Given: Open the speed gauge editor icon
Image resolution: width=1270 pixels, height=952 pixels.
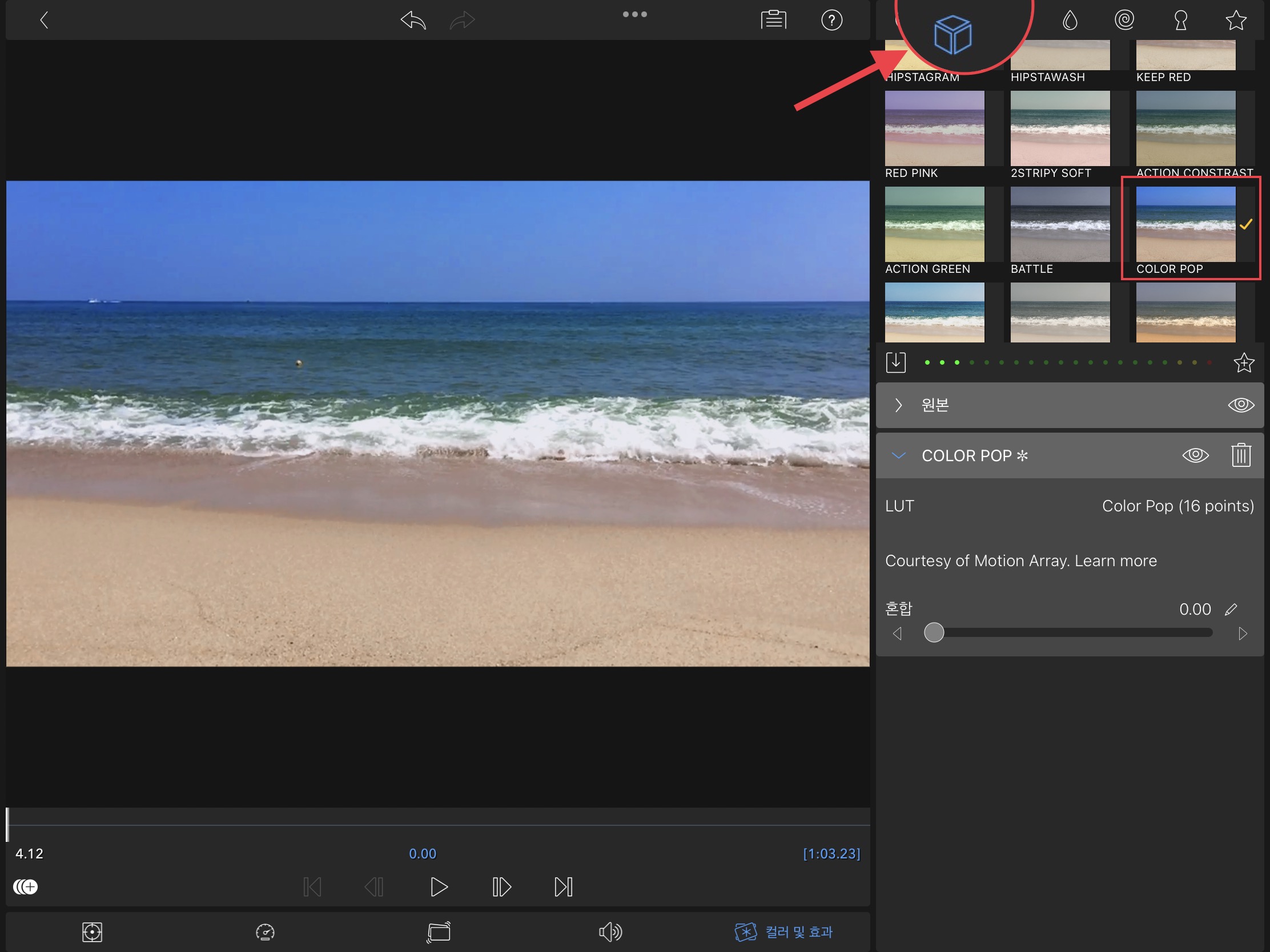Looking at the screenshot, I should pos(266,932).
